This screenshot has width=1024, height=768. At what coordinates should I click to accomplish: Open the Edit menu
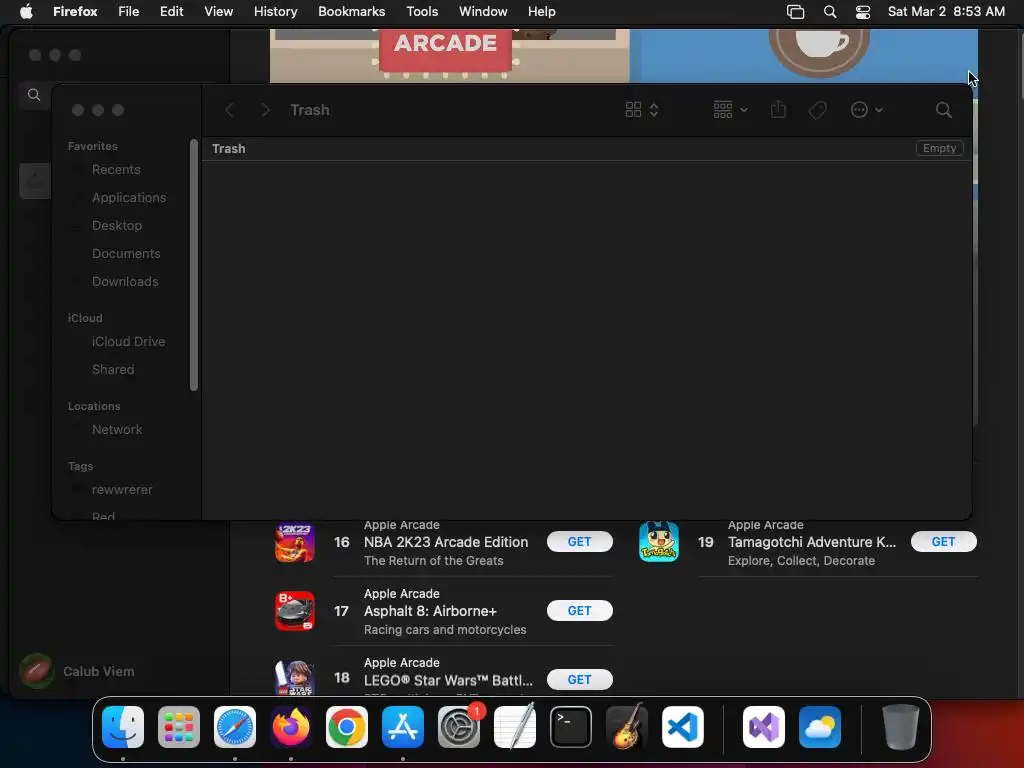click(x=171, y=12)
